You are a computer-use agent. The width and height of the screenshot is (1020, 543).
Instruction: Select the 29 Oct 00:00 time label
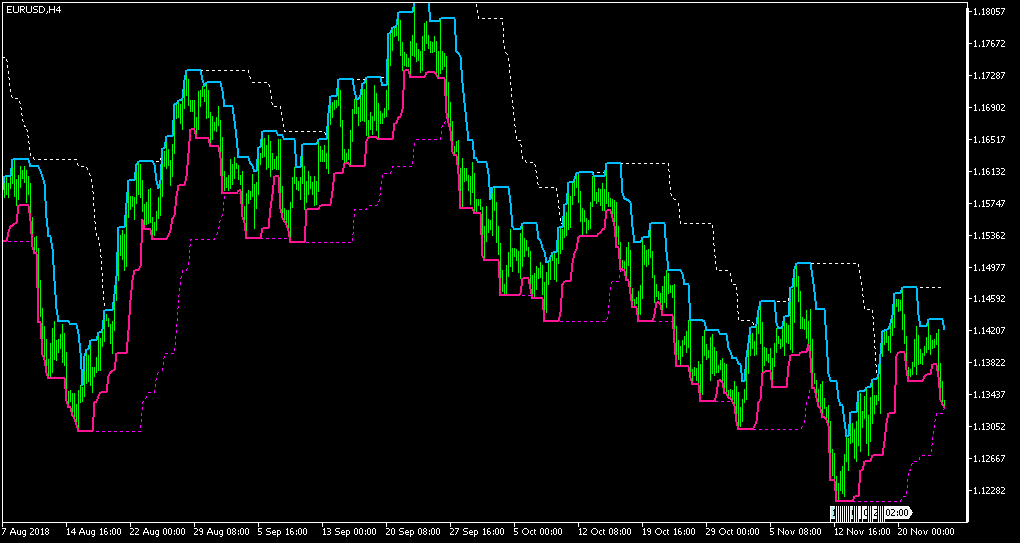[733, 531]
